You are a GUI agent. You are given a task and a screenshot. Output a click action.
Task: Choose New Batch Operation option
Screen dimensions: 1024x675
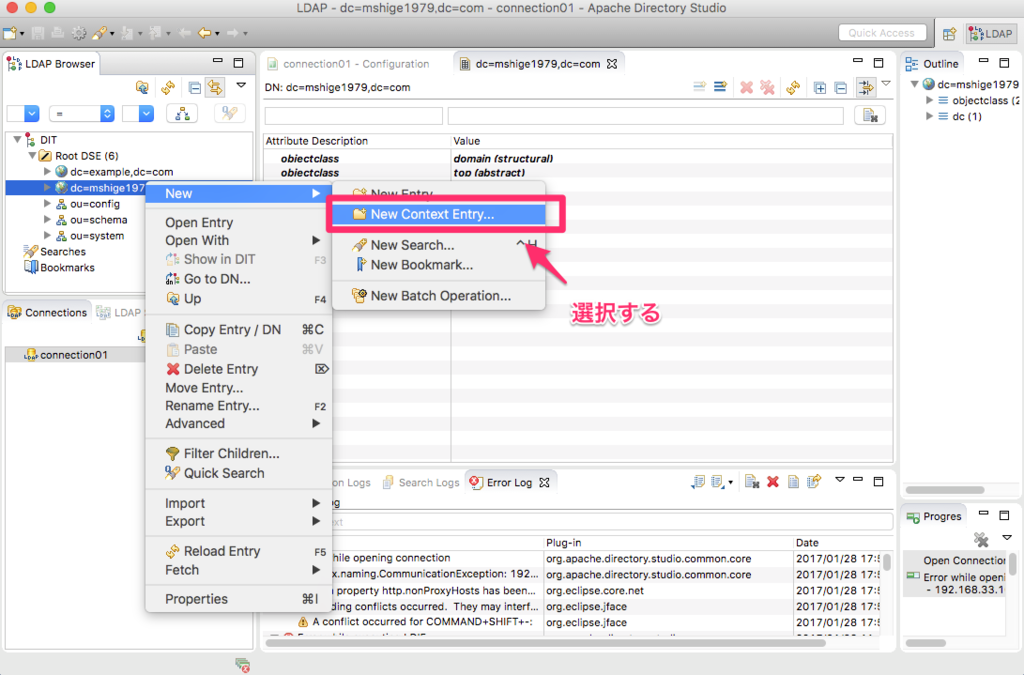(438, 296)
